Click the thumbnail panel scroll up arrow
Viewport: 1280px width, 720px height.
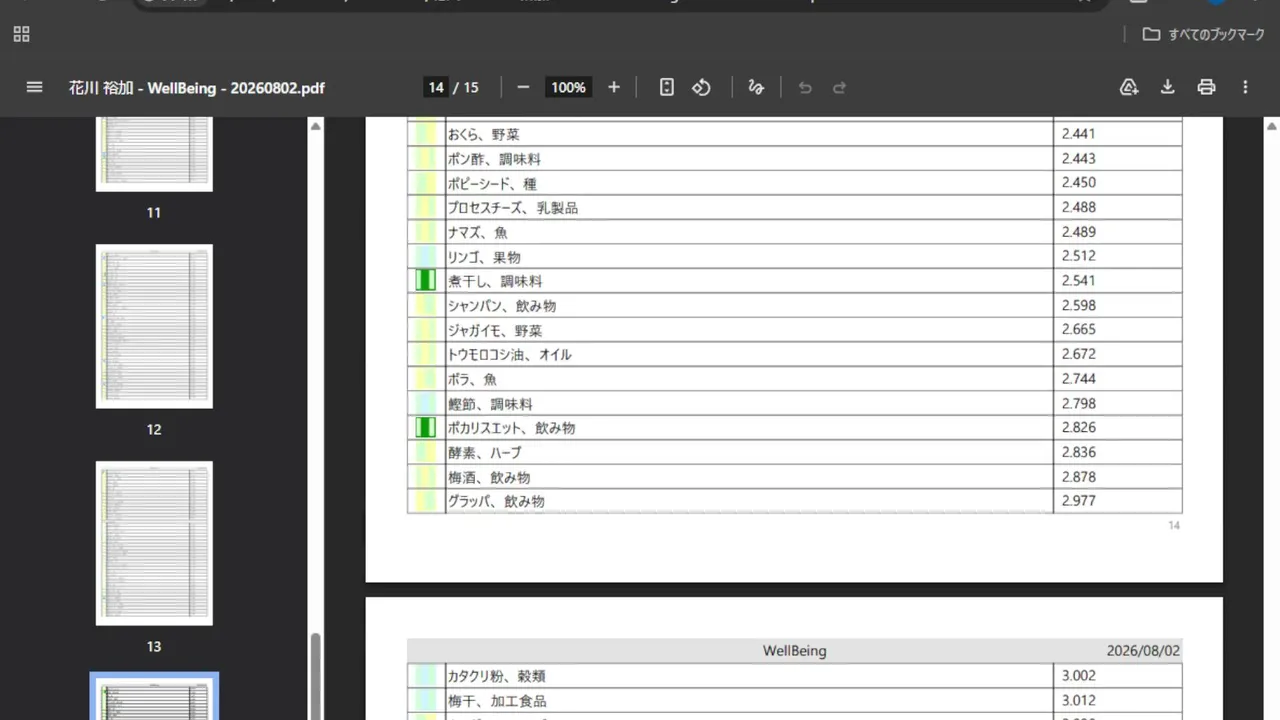tap(315, 126)
